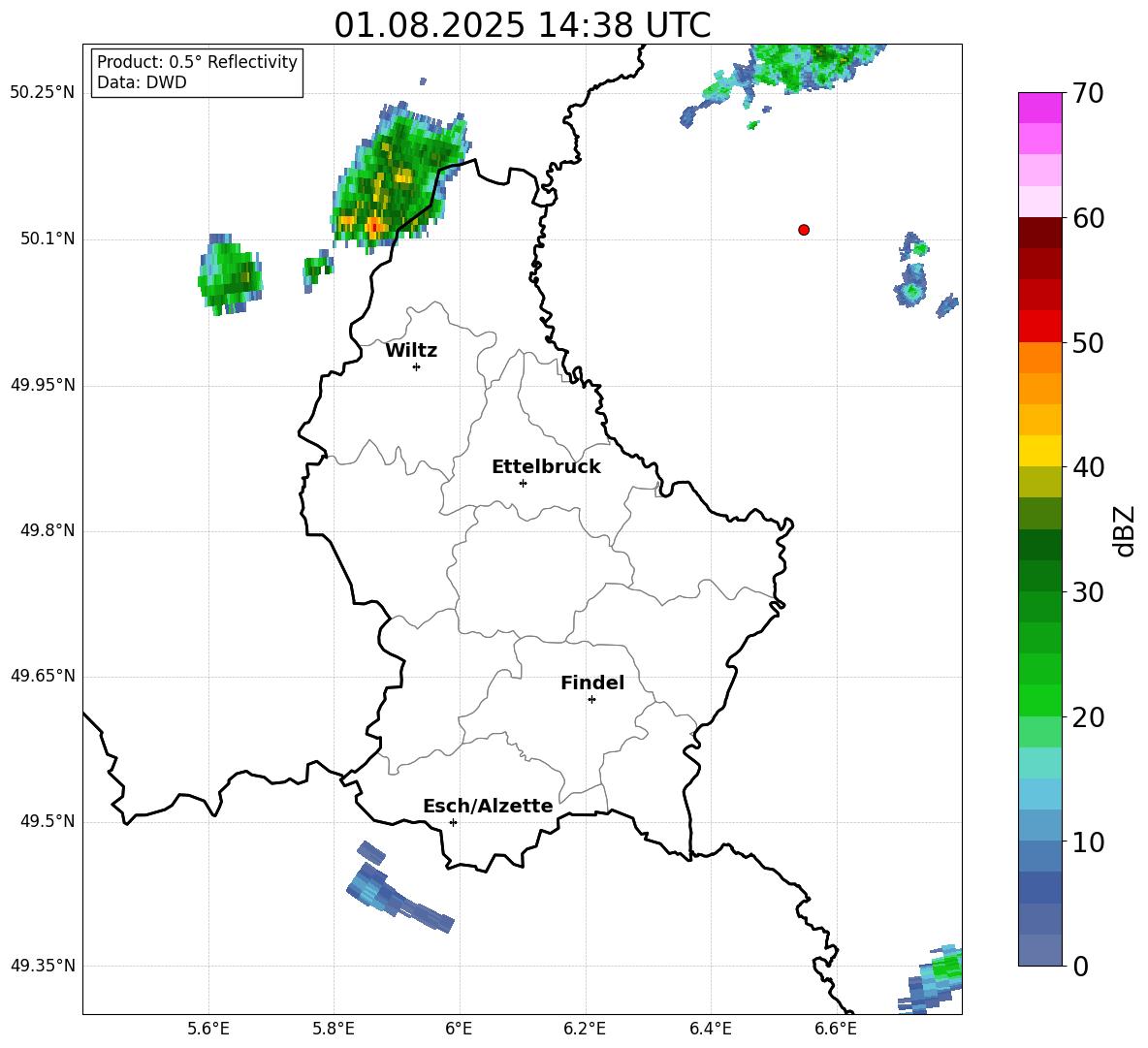This screenshot has width=1148, height=1048.
Task: Click the dBZ colorbar label
Action: pos(1123,530)
